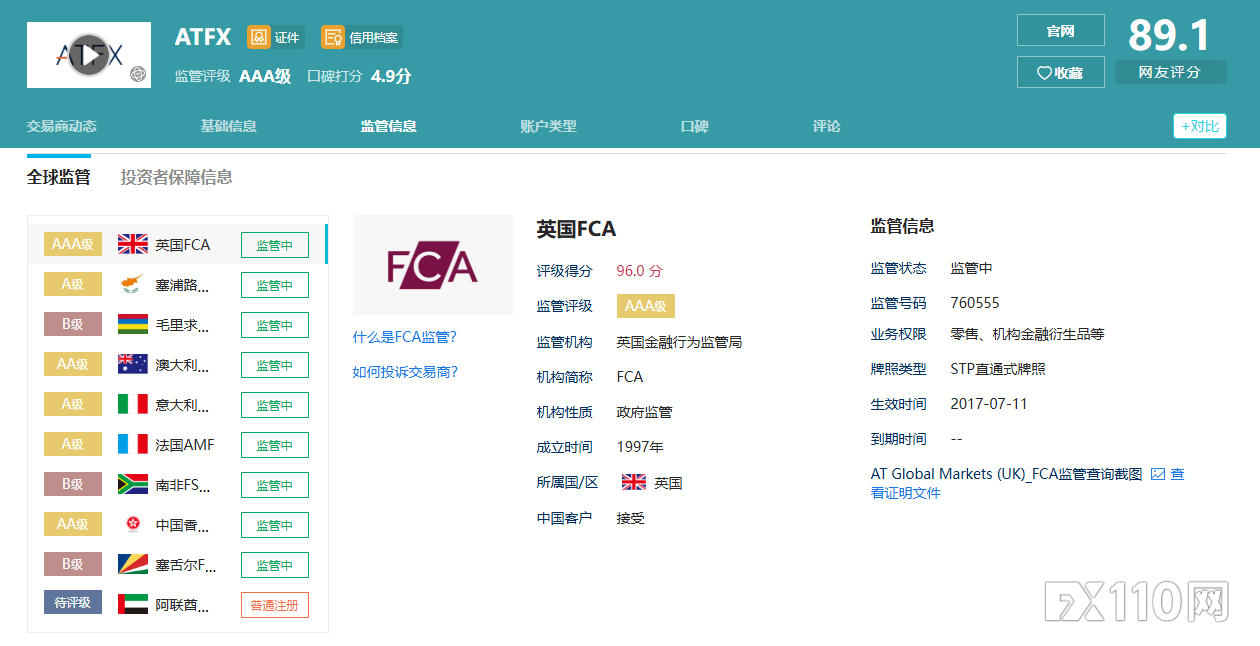Viewport: 1260px width, 646px height.
Task: Click 监管中 status button for 塞浦路 row
Action: pos(275,285)
